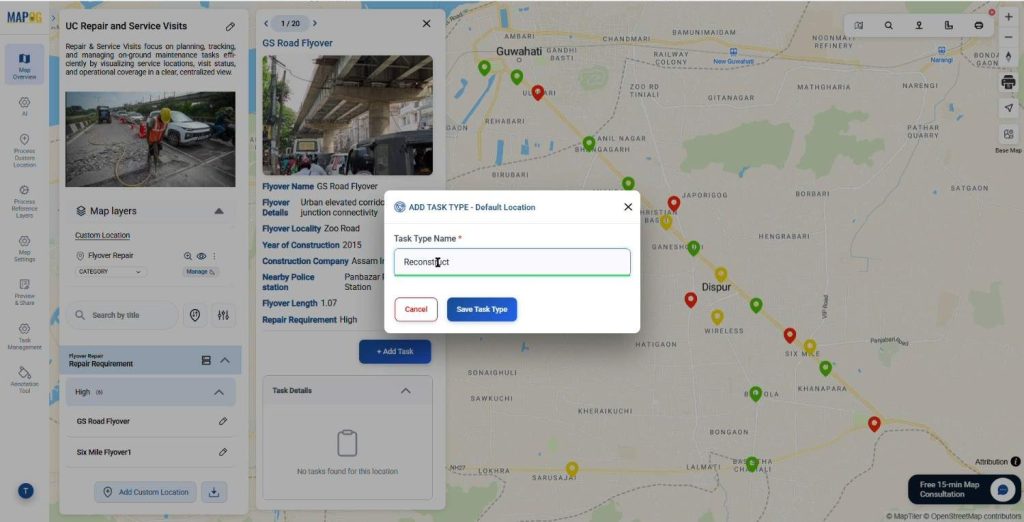Toggle Flyover Repair layer visibility eye
Image resolution: width=1024 pixels, height=522 pixels.
[x=202, y=256]
